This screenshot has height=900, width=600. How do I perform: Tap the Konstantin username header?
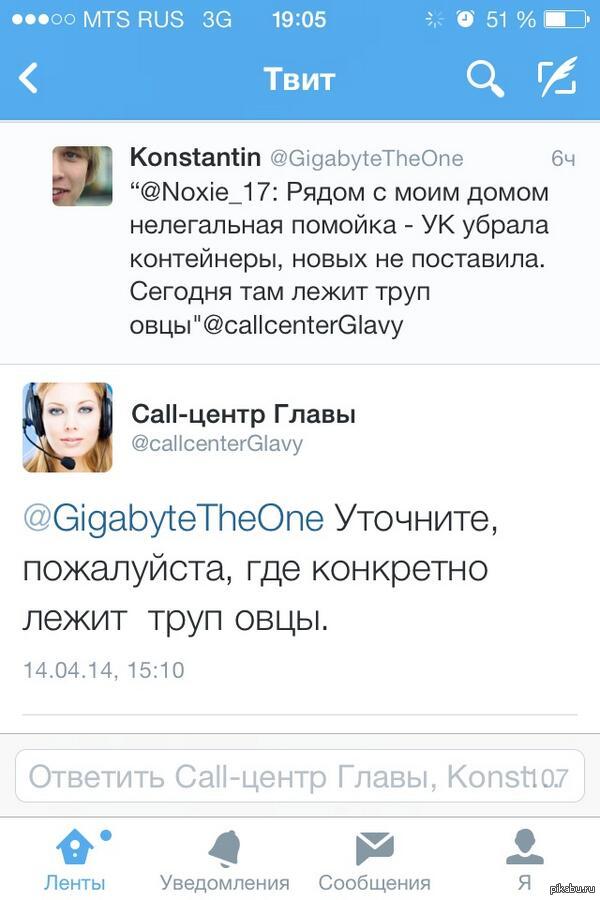point(195,157)
